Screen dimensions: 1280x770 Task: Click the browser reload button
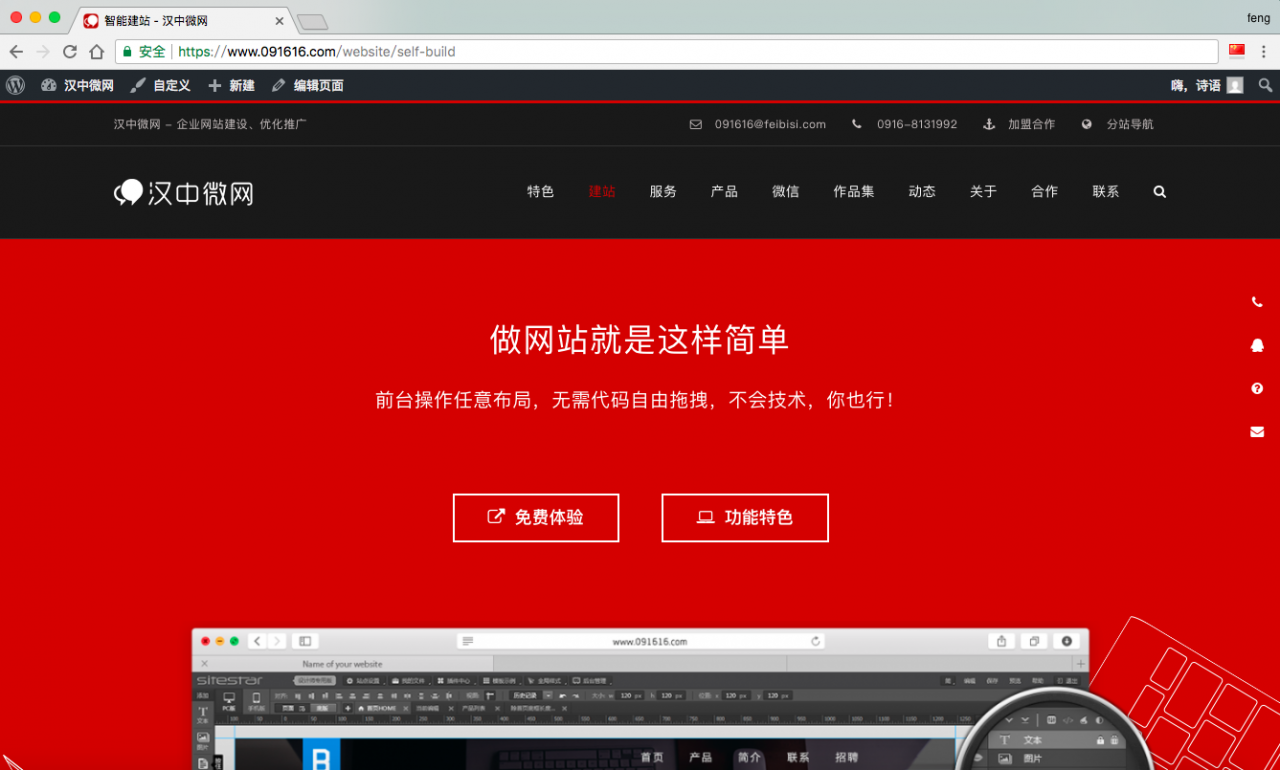pos(69,52)
